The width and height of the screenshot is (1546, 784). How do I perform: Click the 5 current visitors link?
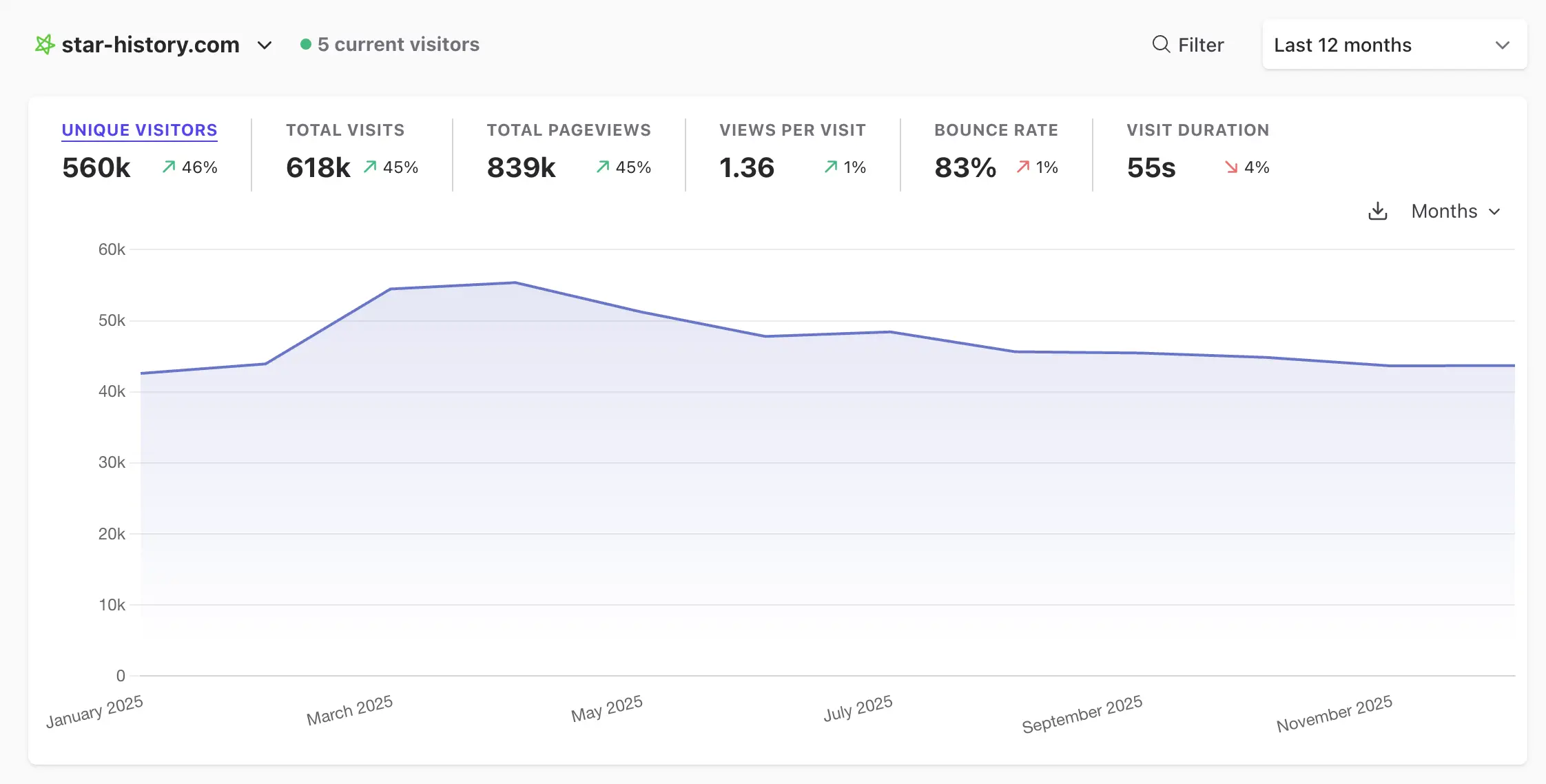398,45
